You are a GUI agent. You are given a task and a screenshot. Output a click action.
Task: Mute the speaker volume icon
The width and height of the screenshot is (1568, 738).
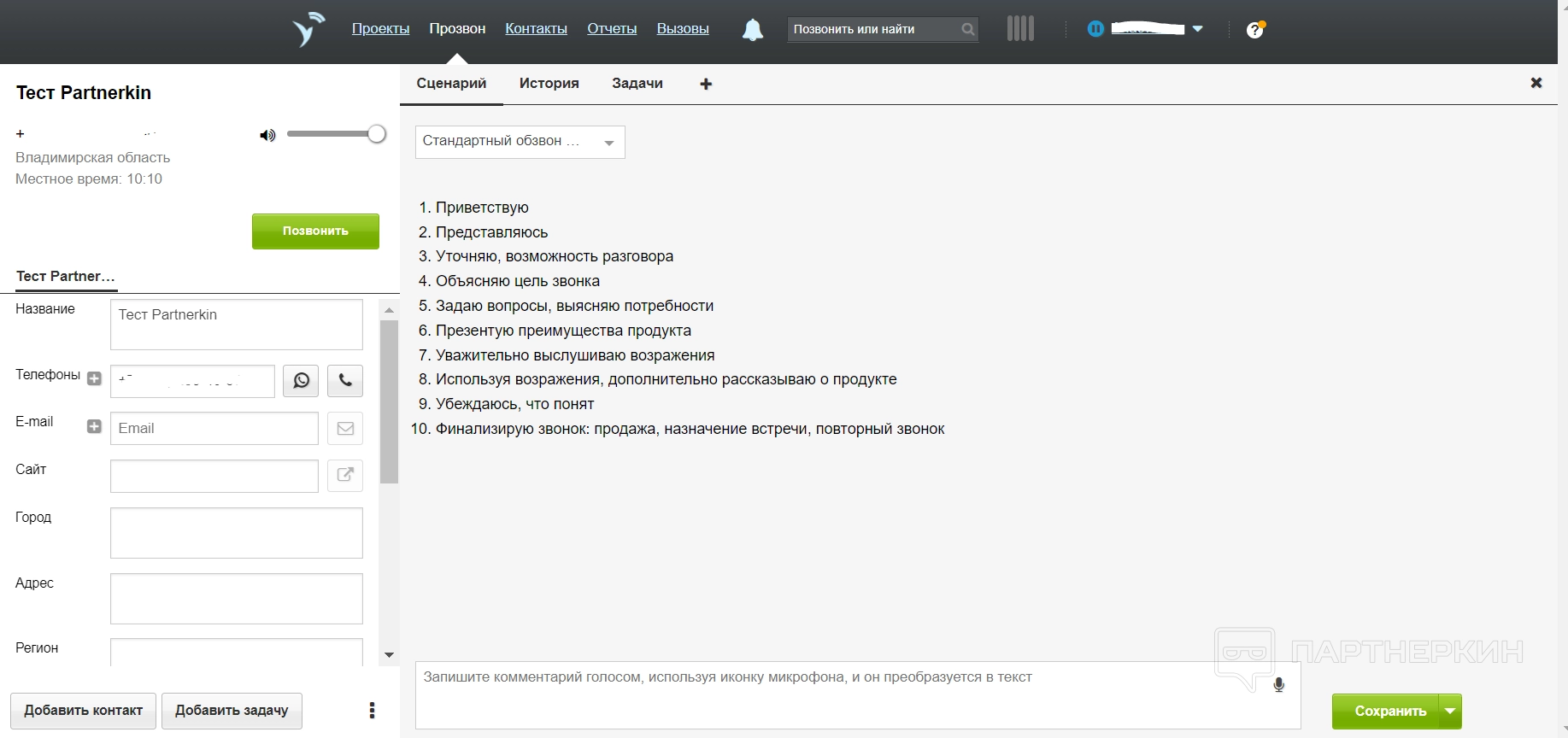click(267, 135)
